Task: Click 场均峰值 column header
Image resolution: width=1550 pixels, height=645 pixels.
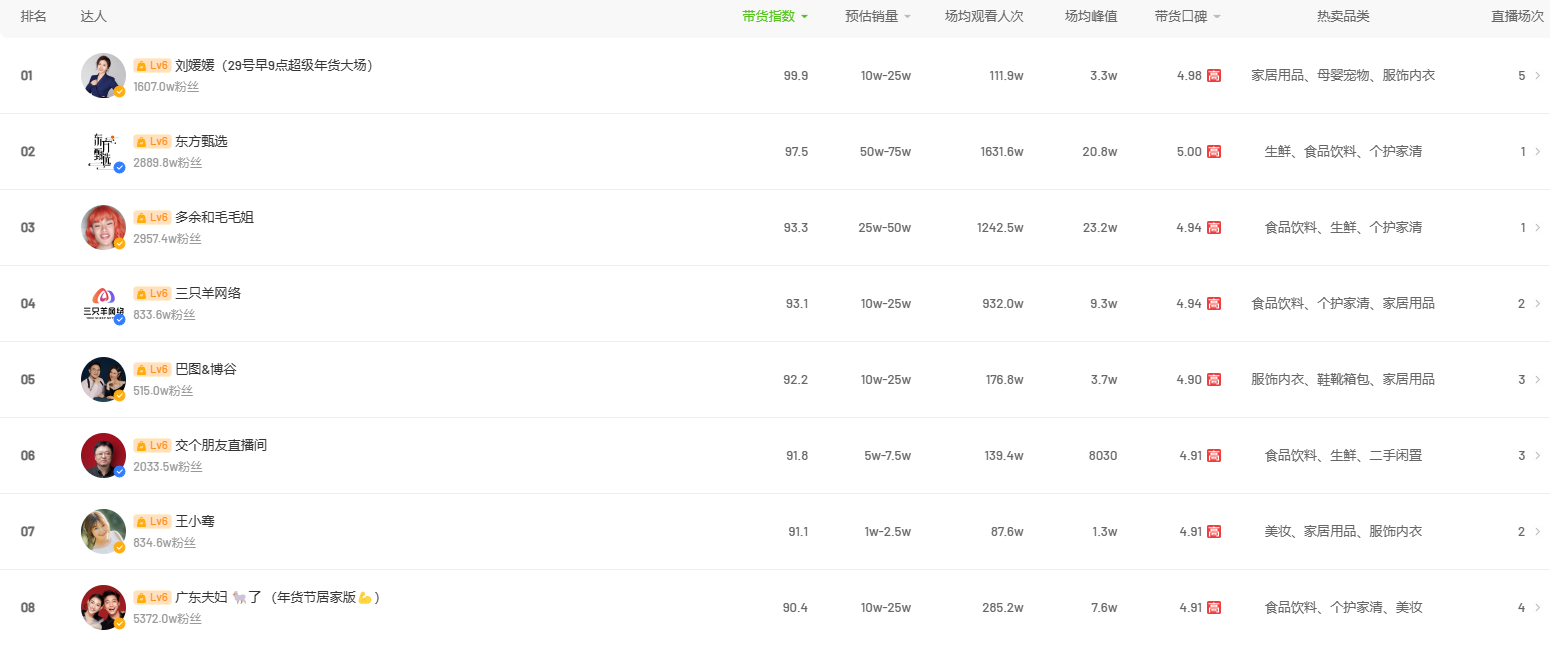Action: (x=1091, y=17)
